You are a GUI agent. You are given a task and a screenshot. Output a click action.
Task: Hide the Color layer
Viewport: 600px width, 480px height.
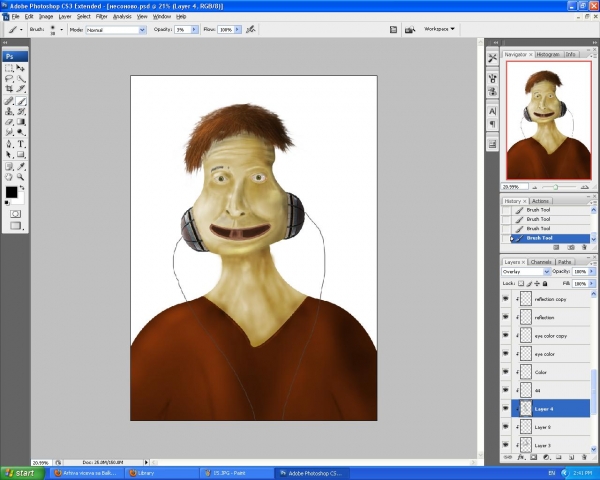(x=506, y=372)
